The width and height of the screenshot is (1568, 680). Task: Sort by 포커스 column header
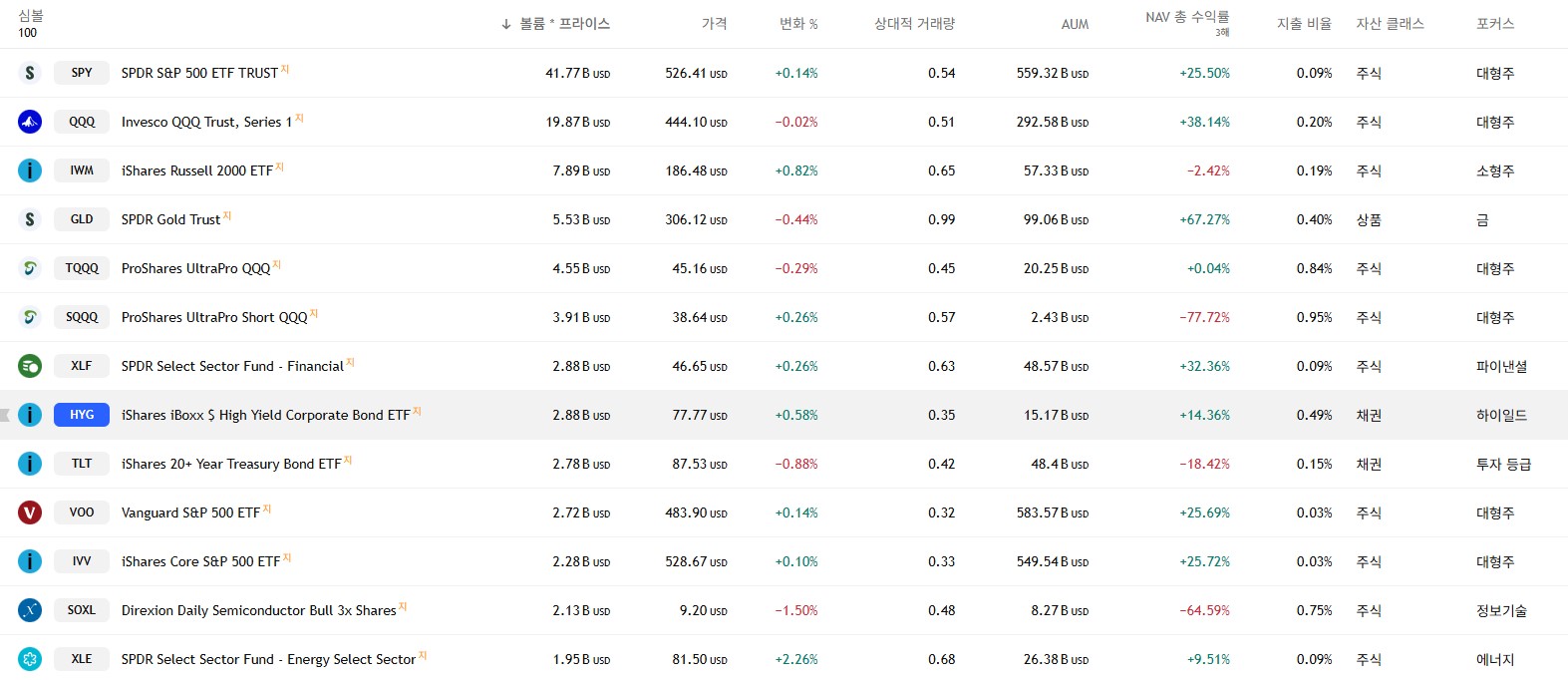click(x=1495, y=24)
